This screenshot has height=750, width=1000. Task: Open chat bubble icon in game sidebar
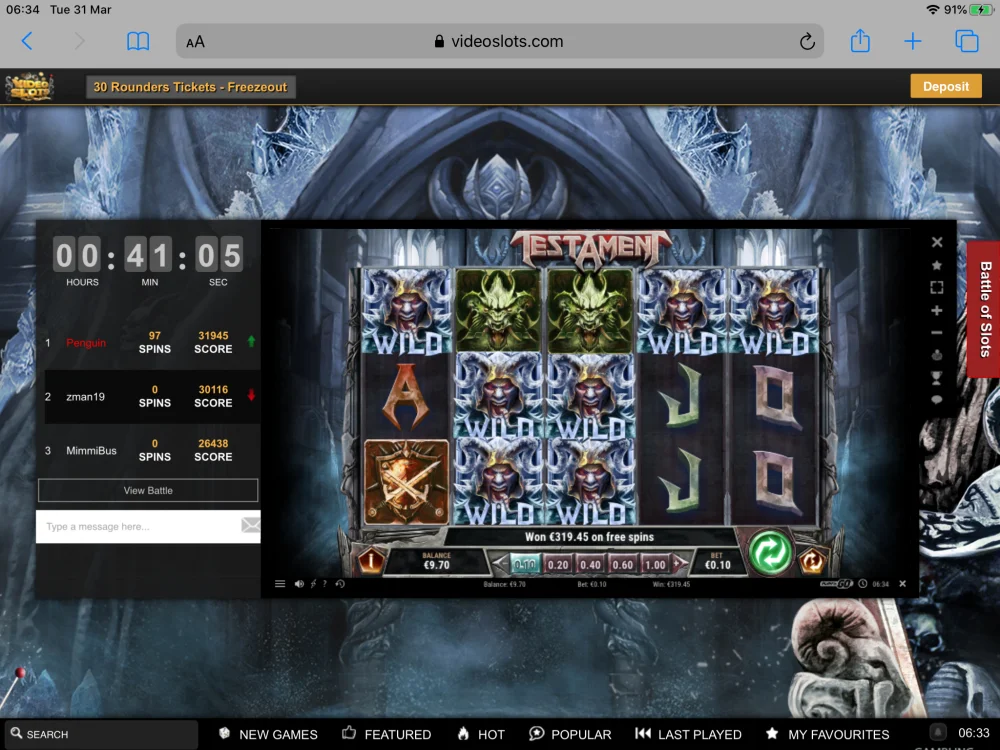click(x=936, y=400)
